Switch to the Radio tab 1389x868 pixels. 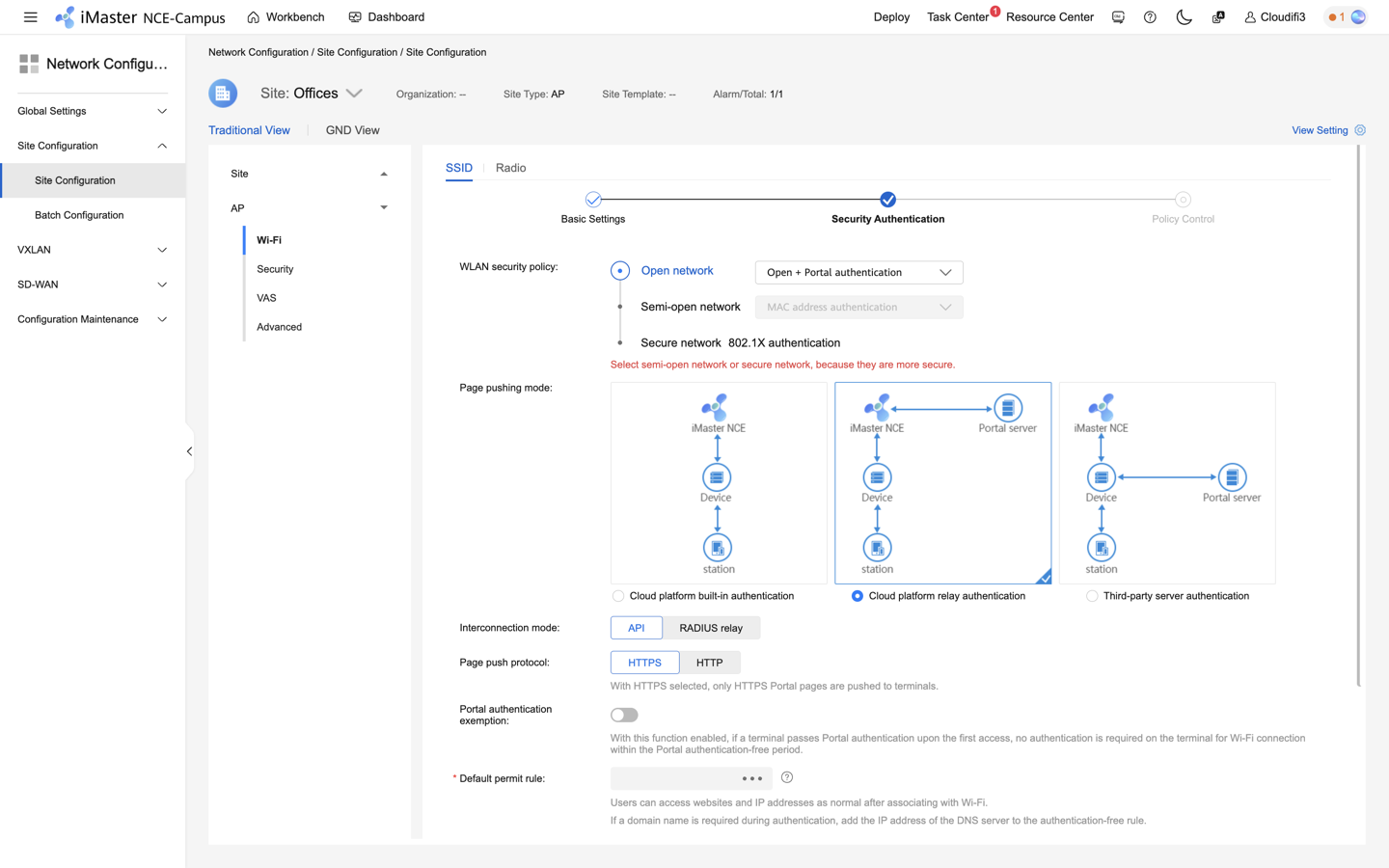point(510,168)
